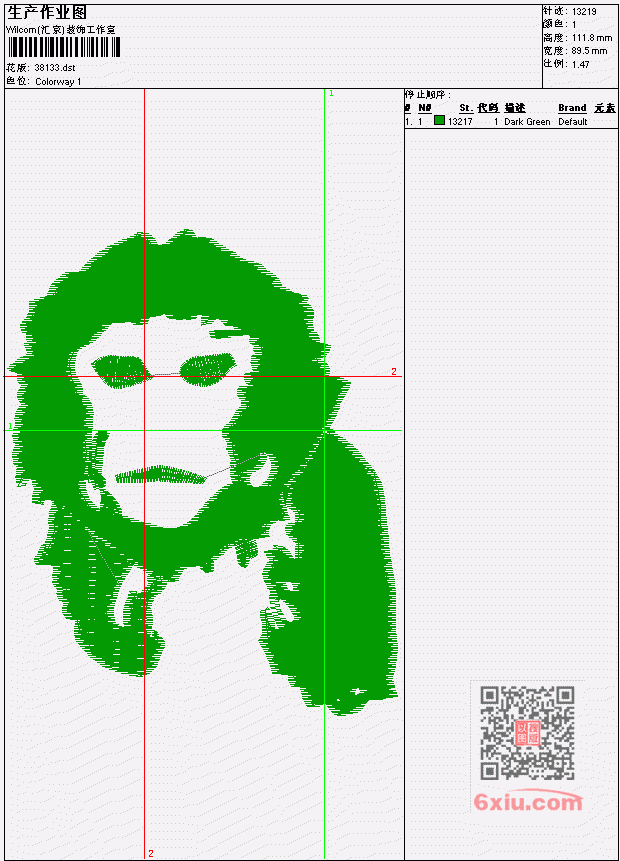
Task: Click the Dark Green description text
Action: [x=527, y=121]
